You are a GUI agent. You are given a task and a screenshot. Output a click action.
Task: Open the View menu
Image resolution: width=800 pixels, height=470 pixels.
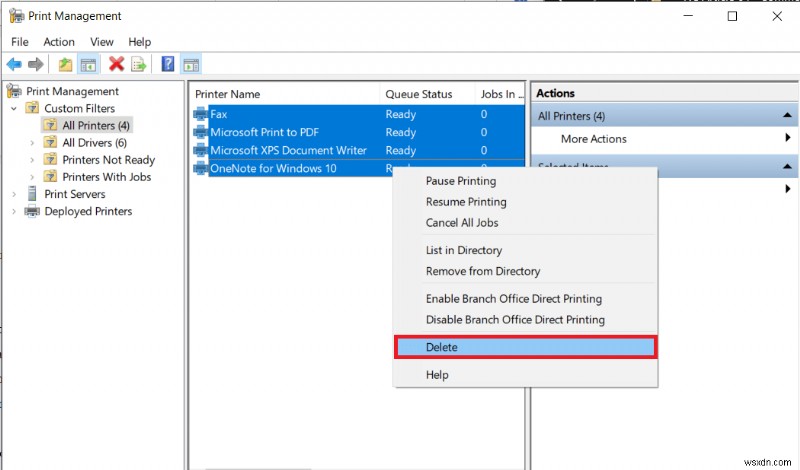pos(102,42)
